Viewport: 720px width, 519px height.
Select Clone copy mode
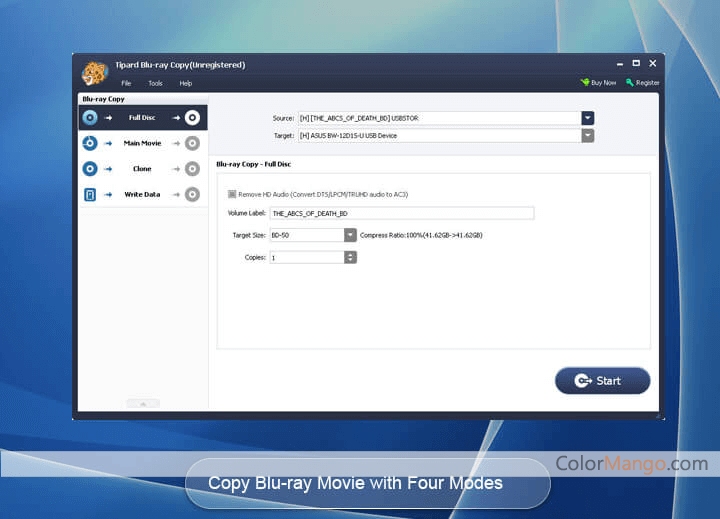tap(143, 169)
